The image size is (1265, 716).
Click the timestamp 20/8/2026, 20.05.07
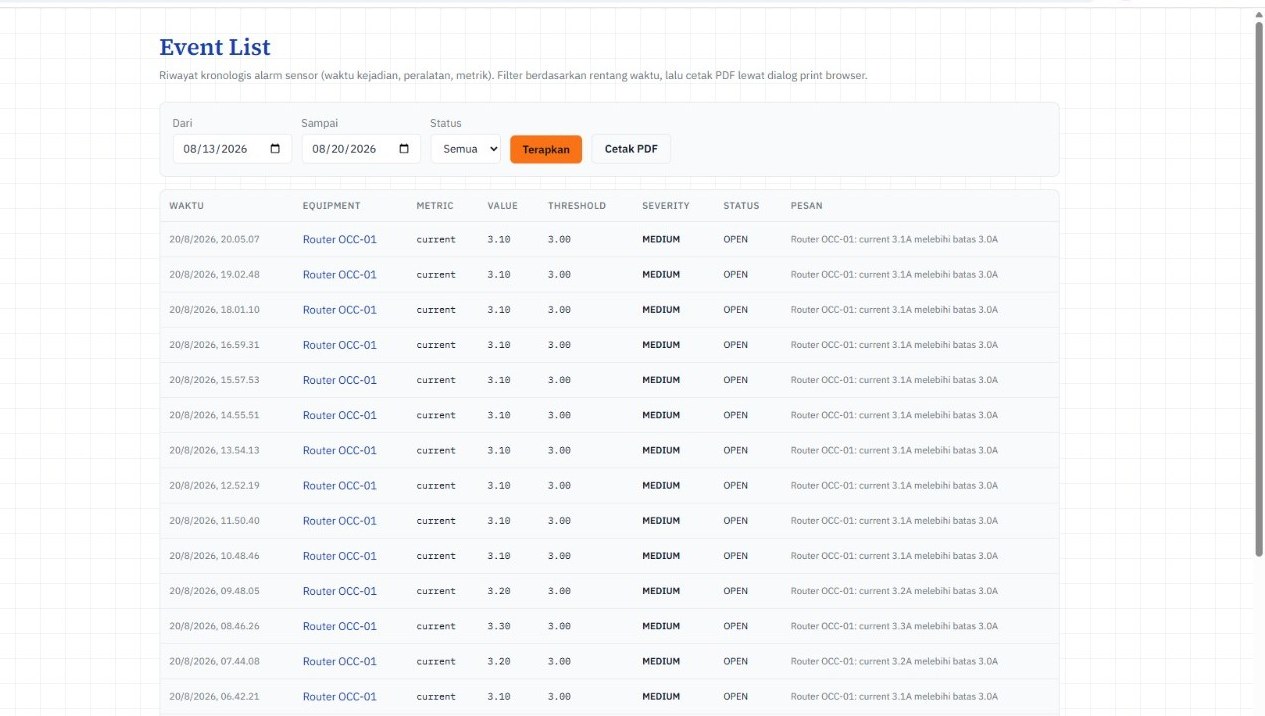pyautogui.click(x=214, y=240)
